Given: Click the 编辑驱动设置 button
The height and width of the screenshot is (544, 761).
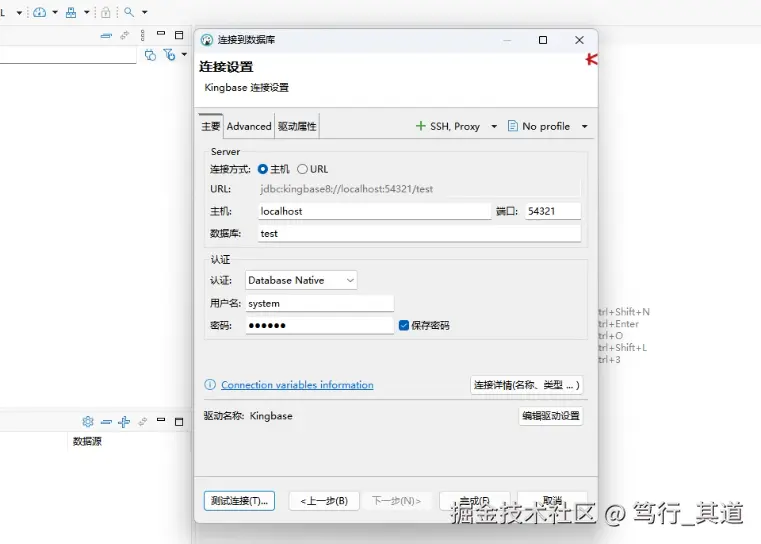Looking at the screenshot, I should (x=551, y=416).
